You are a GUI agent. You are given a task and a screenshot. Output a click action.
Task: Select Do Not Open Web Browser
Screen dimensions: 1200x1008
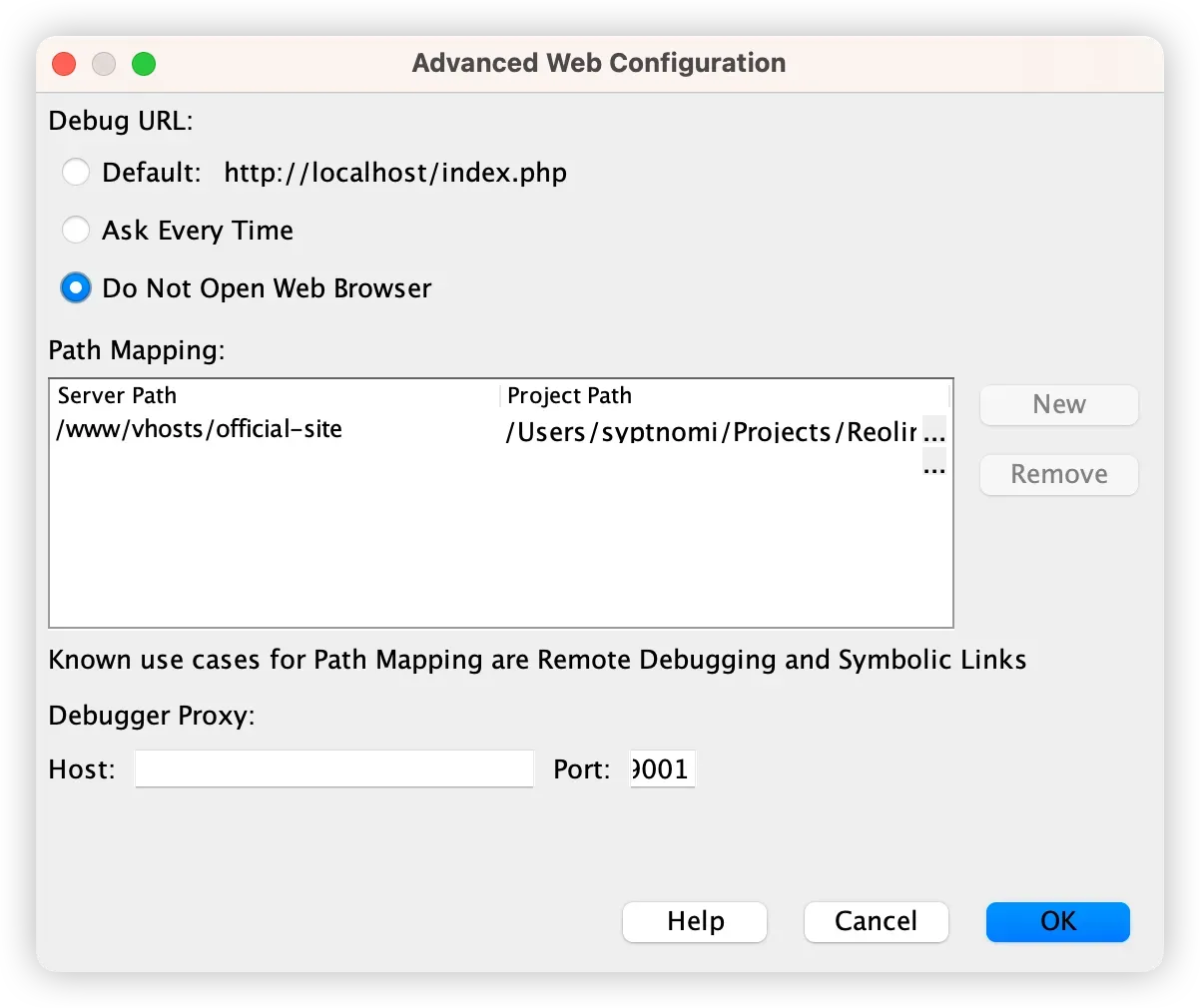[x=76, y=288]
